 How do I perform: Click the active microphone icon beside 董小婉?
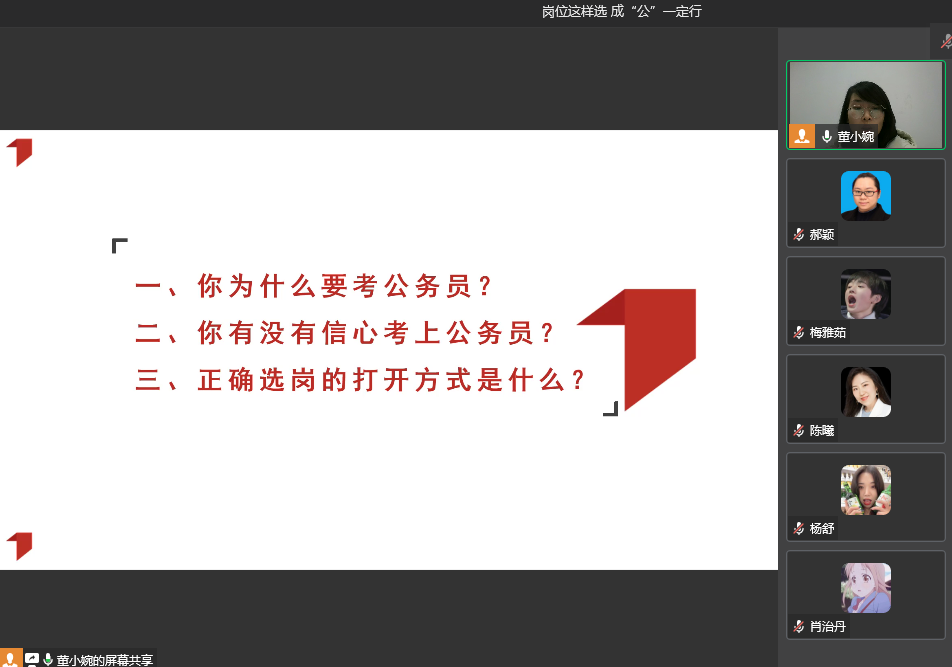(x=827, y=137)
